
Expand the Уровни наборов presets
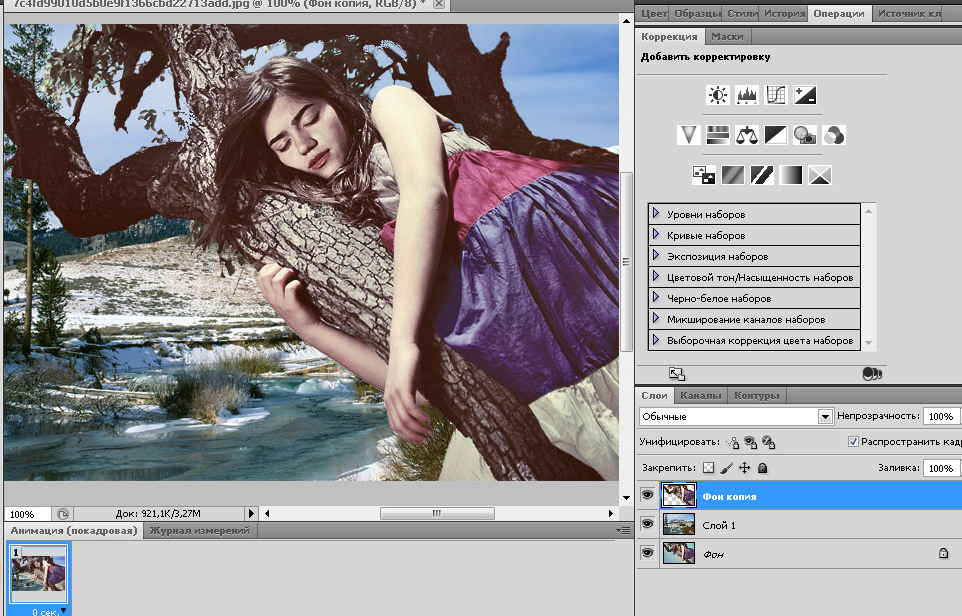656,214
